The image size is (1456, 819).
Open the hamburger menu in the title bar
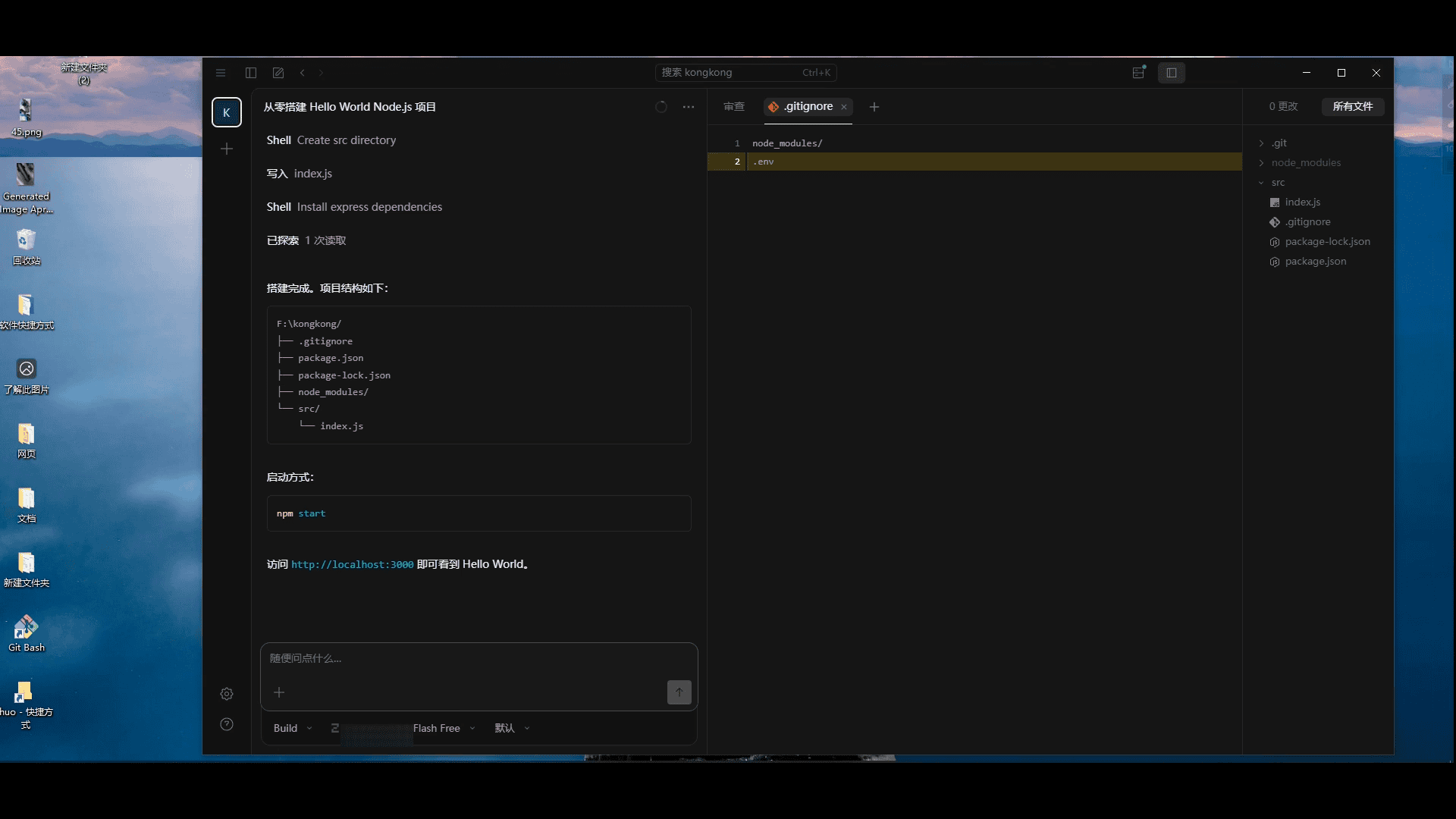(221, 73)
